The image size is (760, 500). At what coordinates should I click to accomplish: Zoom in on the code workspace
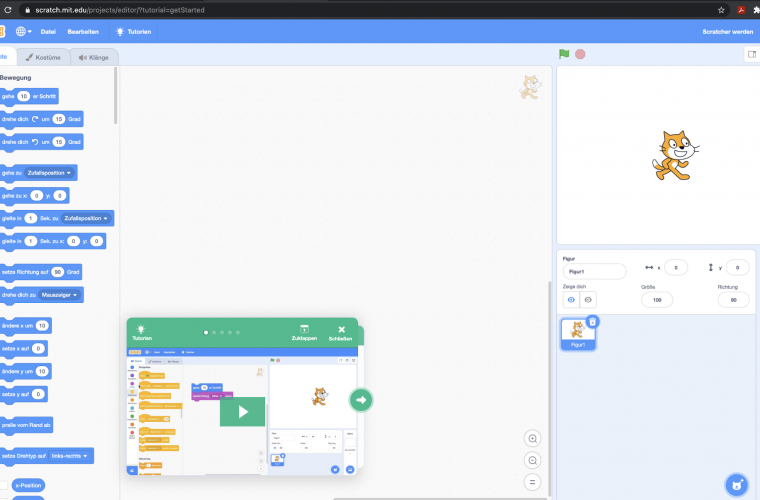(x=532, y=439)
